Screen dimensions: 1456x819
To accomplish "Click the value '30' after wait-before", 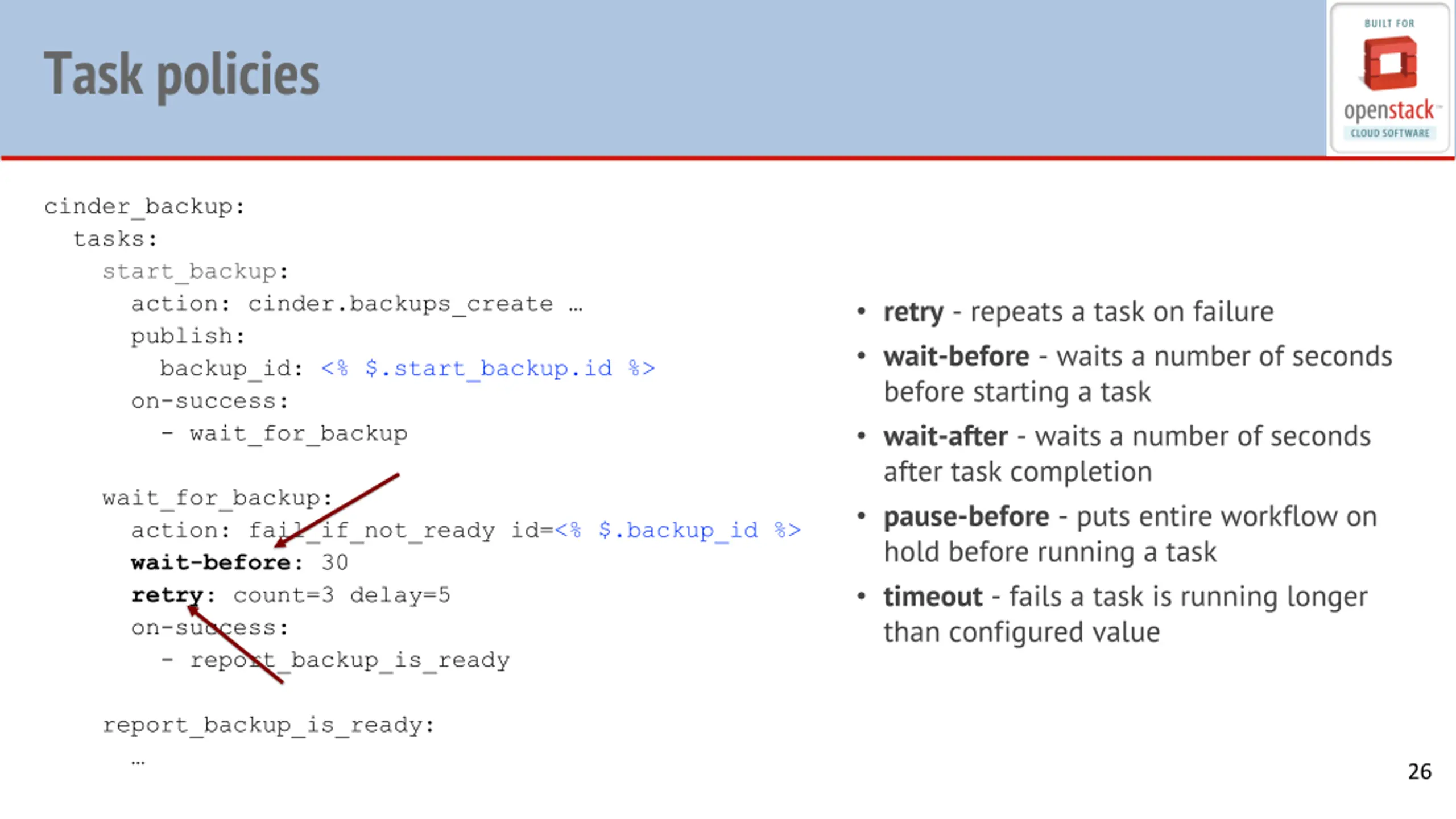I will [x=334, y=562].
